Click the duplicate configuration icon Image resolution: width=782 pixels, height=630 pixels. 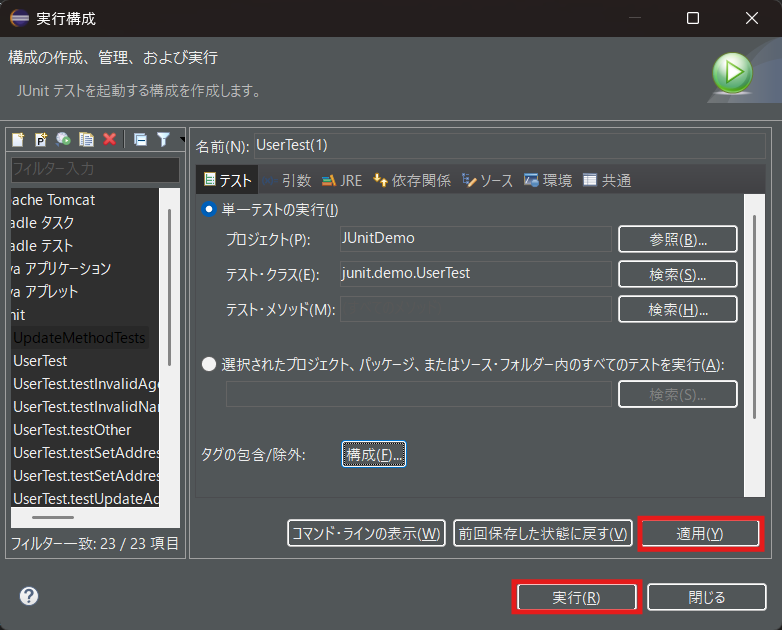pos(86,140)
